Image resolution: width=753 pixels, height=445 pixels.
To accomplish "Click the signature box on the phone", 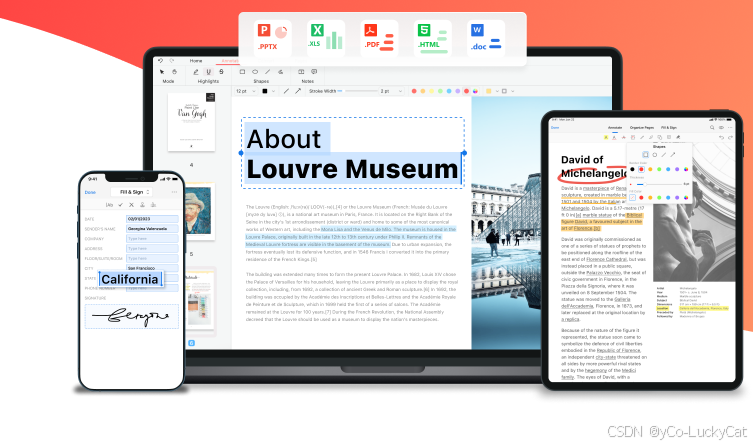I will click(132, 316).
